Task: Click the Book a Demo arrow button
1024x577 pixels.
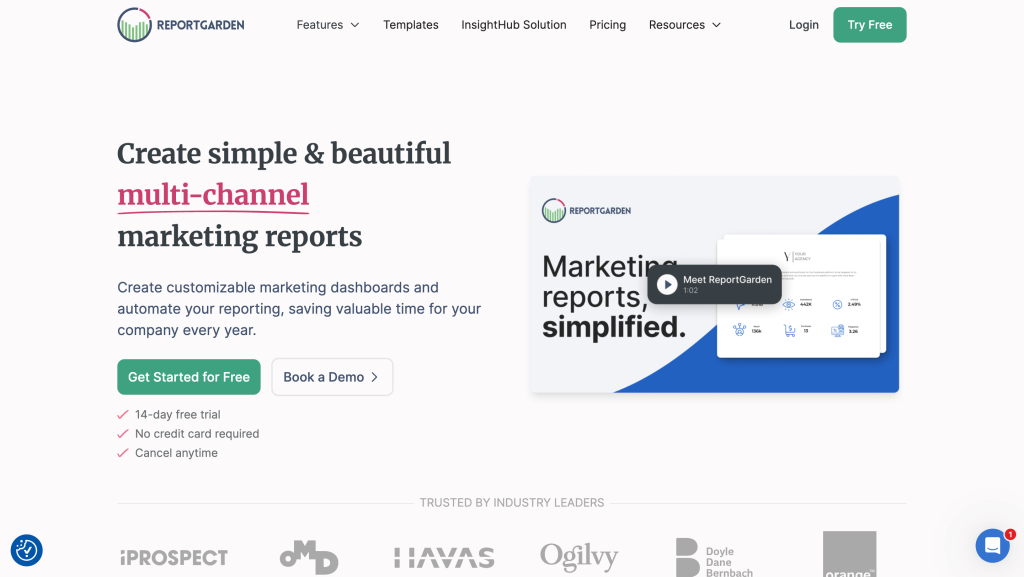Action: pyautogui.click(x=332, y=377)
